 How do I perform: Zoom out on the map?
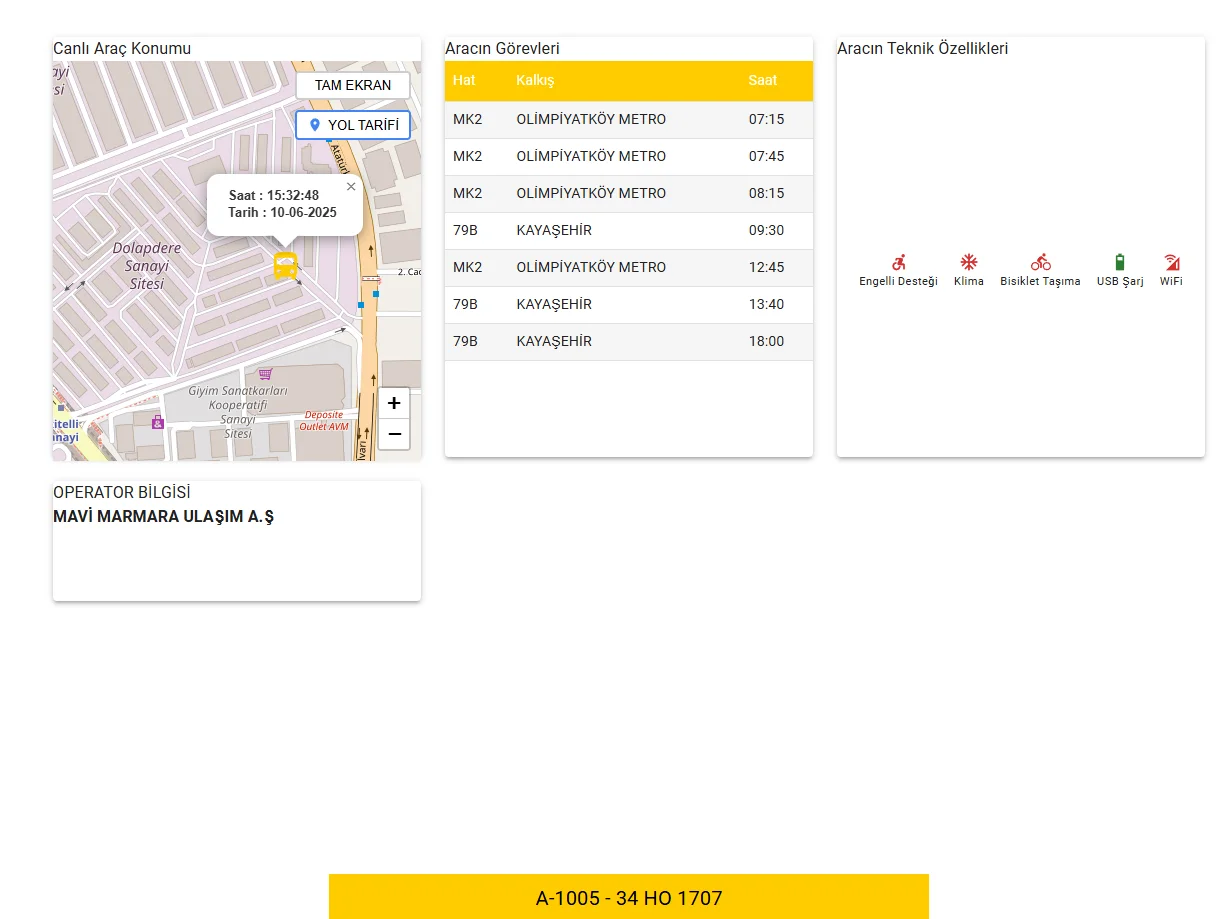(394, 434)
